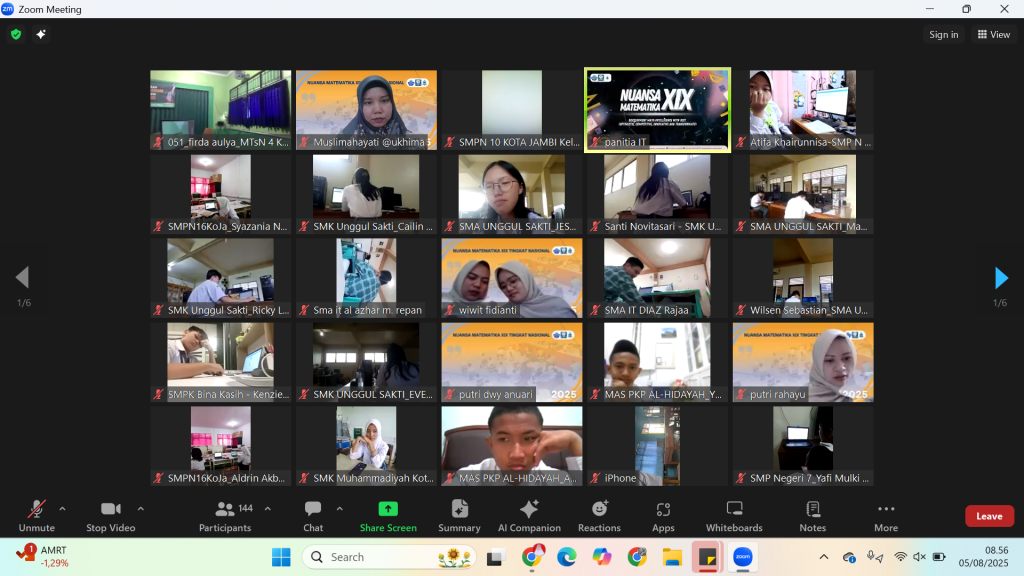Open the Participants panel
1024x576 pixels.
[225, 515]
